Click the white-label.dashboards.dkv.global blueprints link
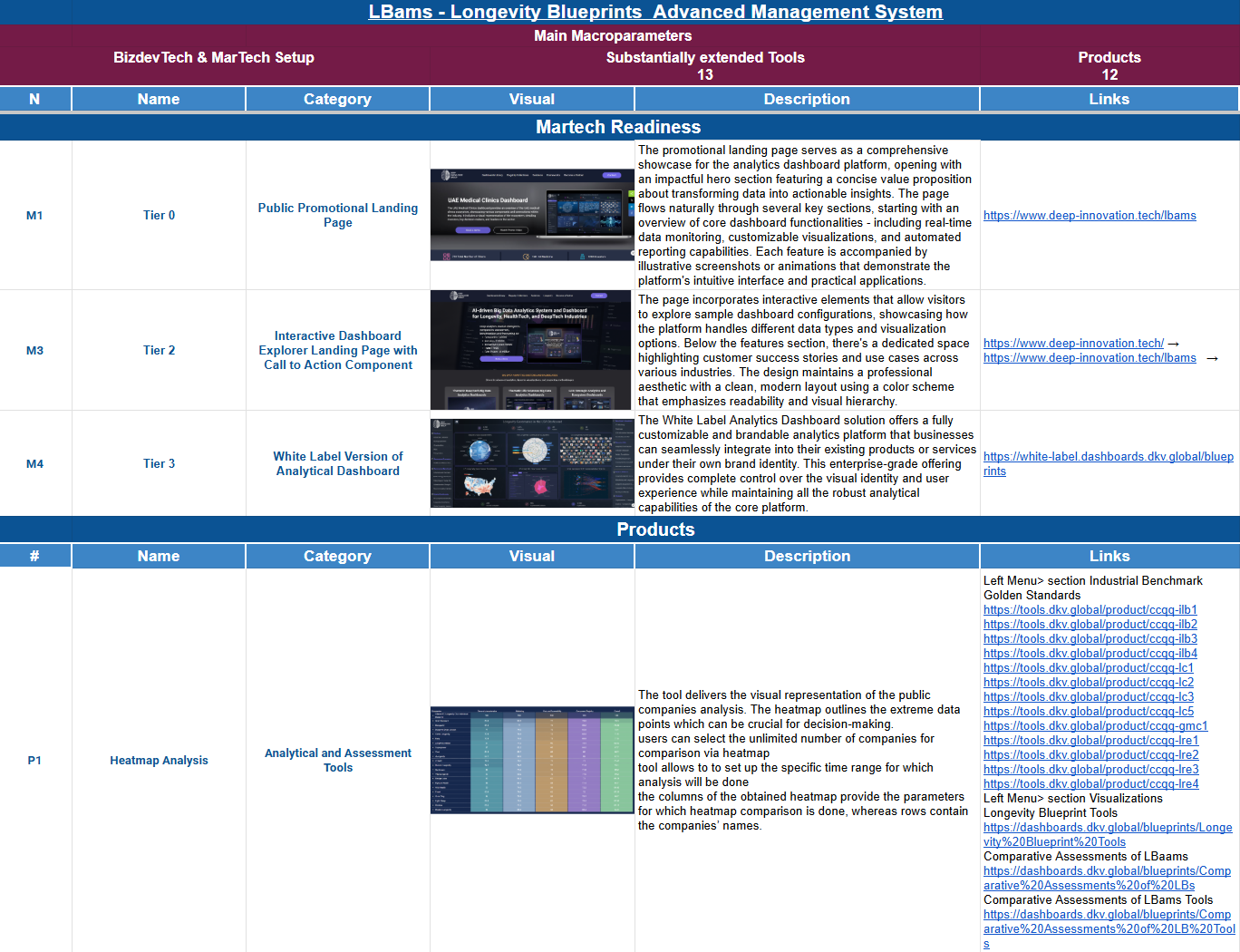 pos(1108,457)
